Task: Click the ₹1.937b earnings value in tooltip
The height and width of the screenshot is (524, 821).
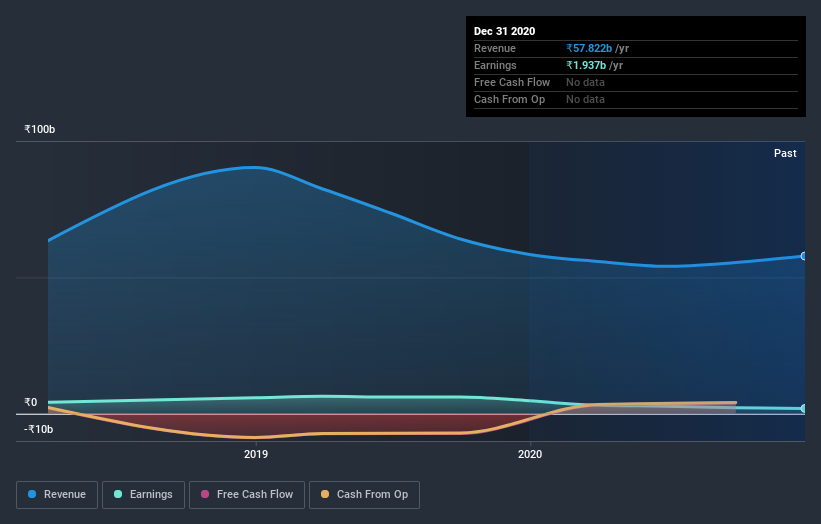Action: [x=586, y=65]
